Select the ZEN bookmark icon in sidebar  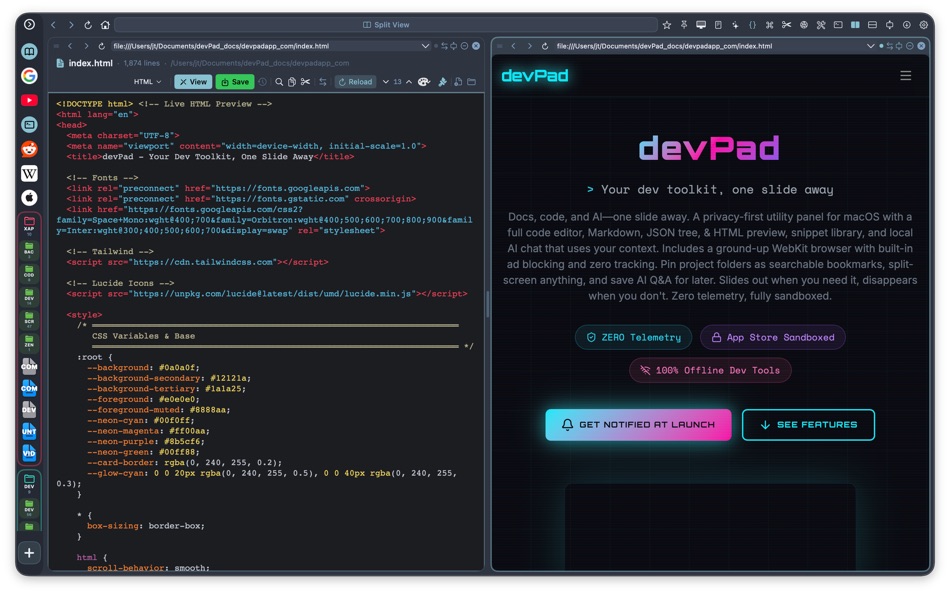[30, 343]
